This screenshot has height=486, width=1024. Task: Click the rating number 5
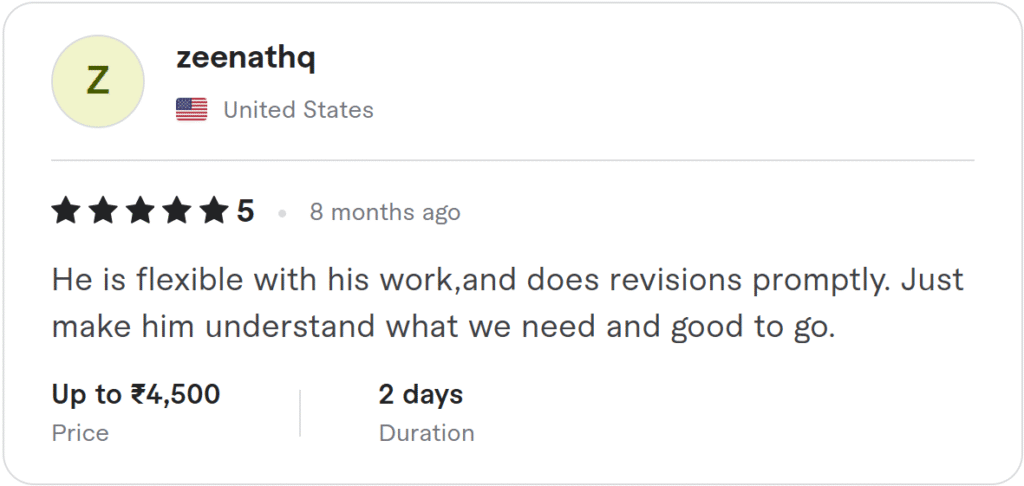[245, 212]
